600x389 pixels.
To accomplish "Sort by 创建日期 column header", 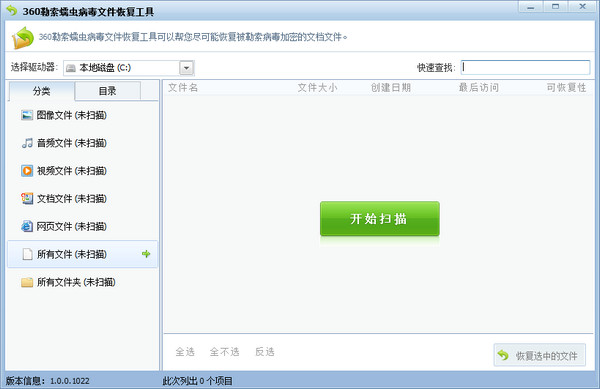I will tap(391, 88).
